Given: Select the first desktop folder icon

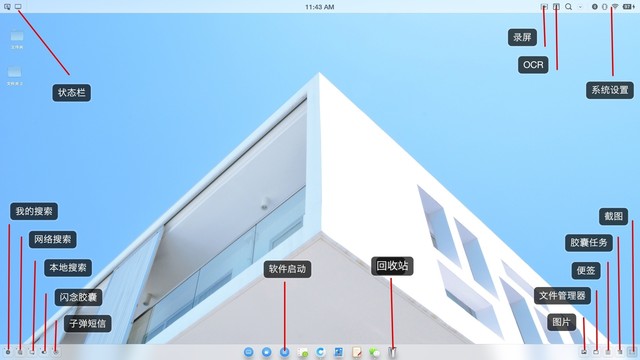Looking at the screenshot, I should pyautogui.click(x=17, y=37).
